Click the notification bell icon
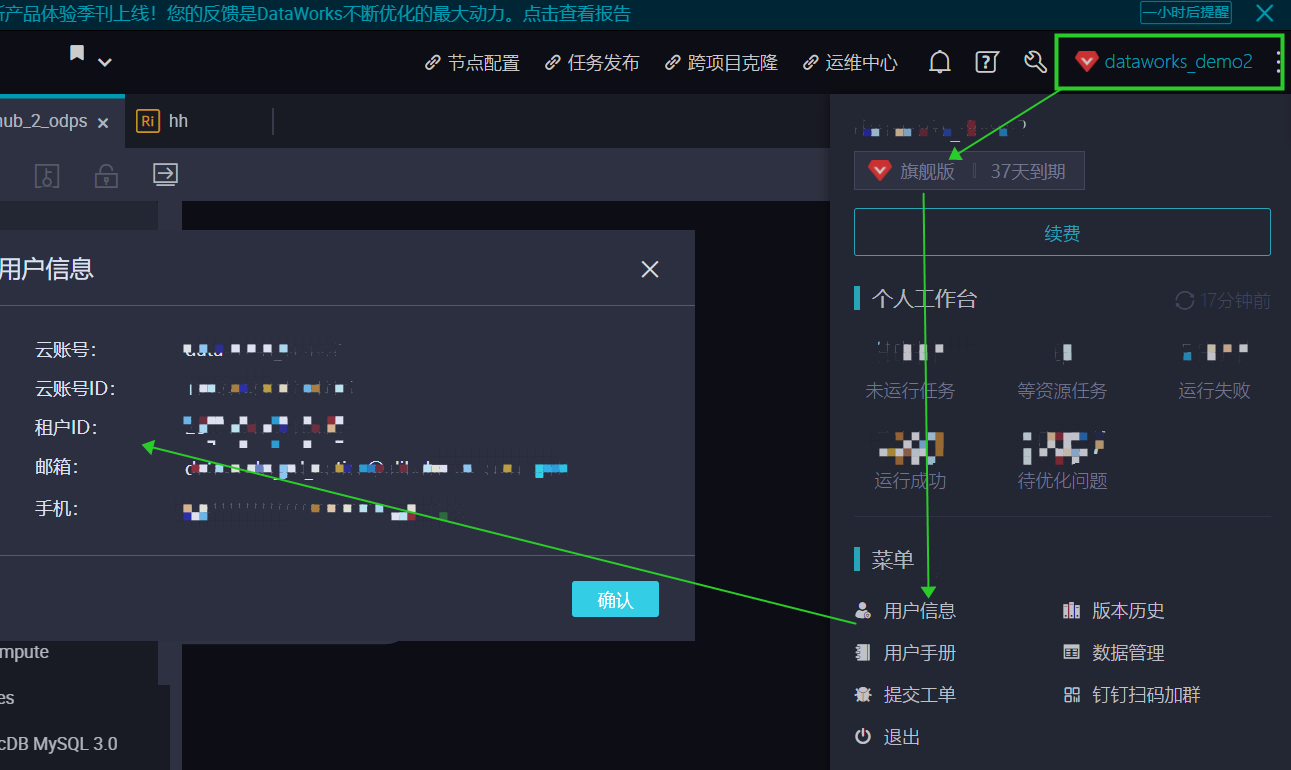The height and width of the screenshot is (770, 1291). click(940, 62)
